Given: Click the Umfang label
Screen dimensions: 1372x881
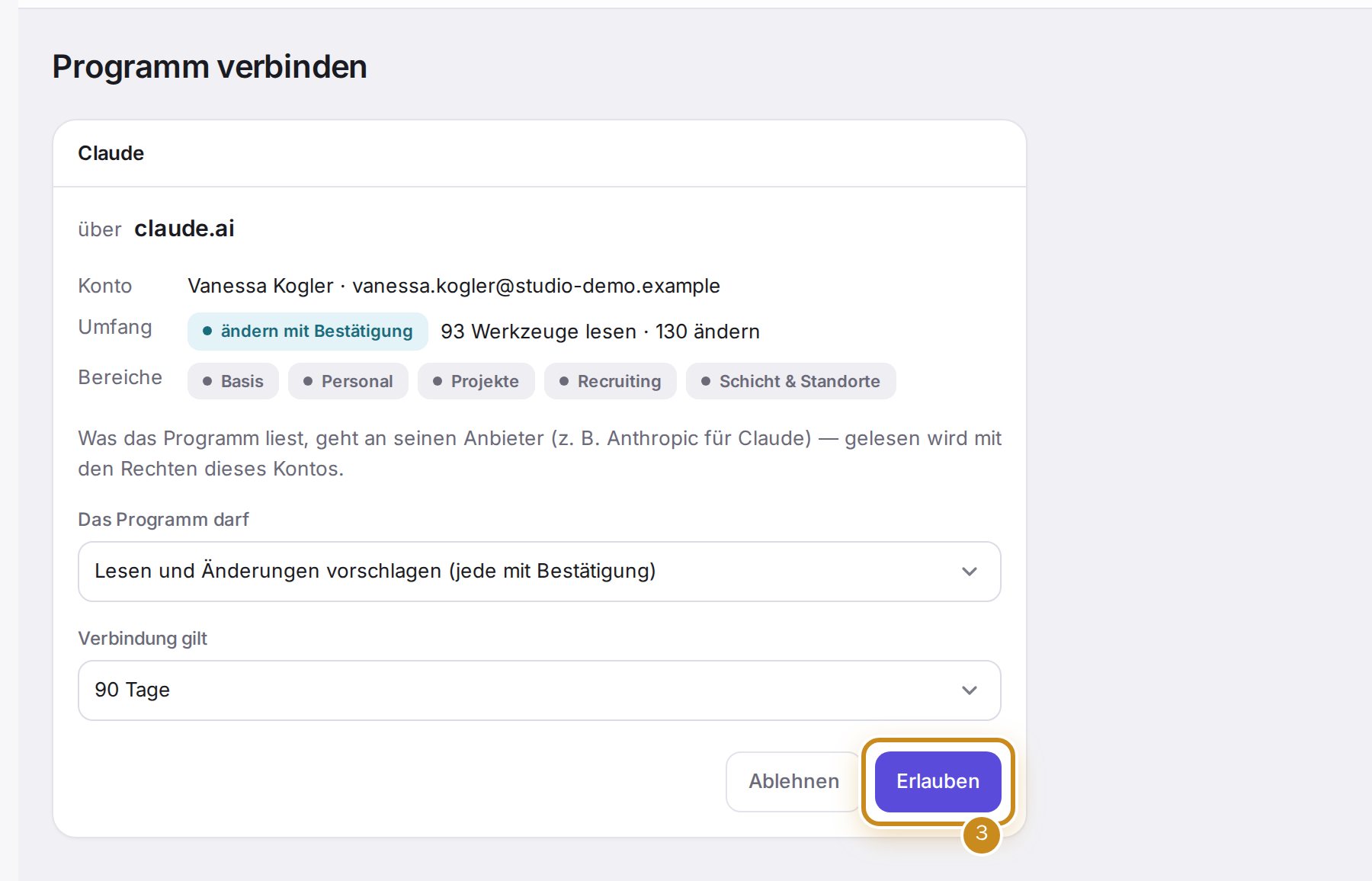Looking at the screenshot, I should click(115, 327).
